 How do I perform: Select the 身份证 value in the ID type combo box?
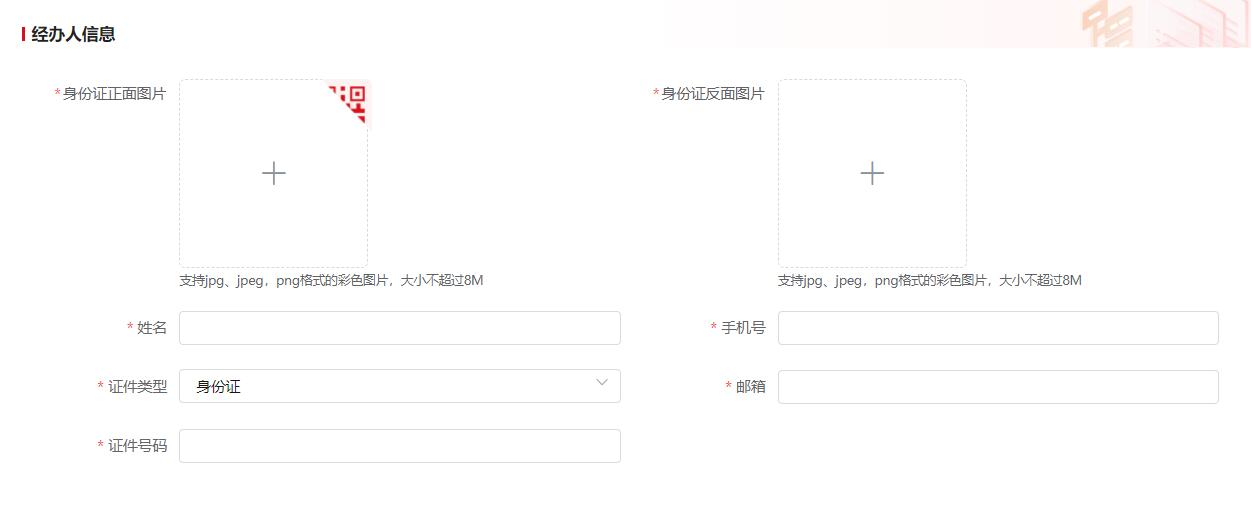tap(219, 387)
